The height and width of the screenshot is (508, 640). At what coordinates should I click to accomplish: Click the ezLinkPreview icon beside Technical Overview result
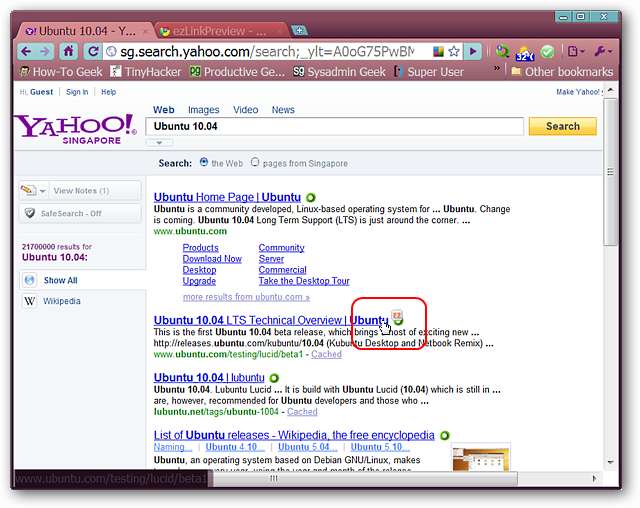point(398,317)
